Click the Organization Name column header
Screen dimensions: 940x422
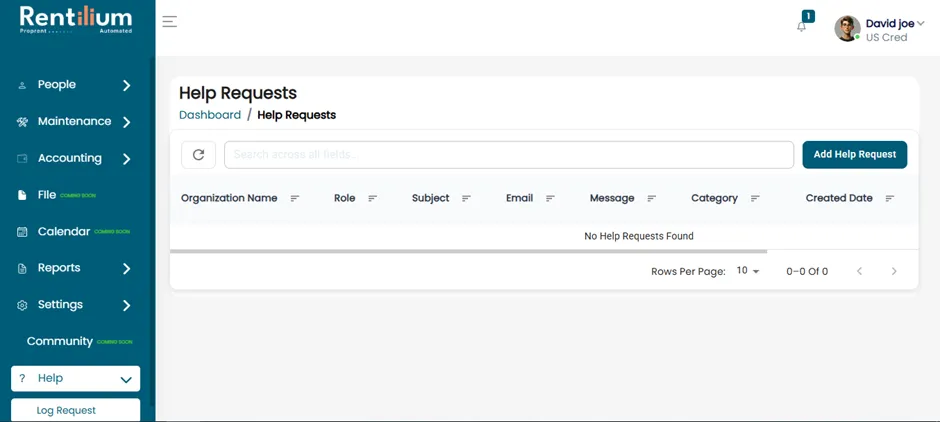tap(229, 198)
